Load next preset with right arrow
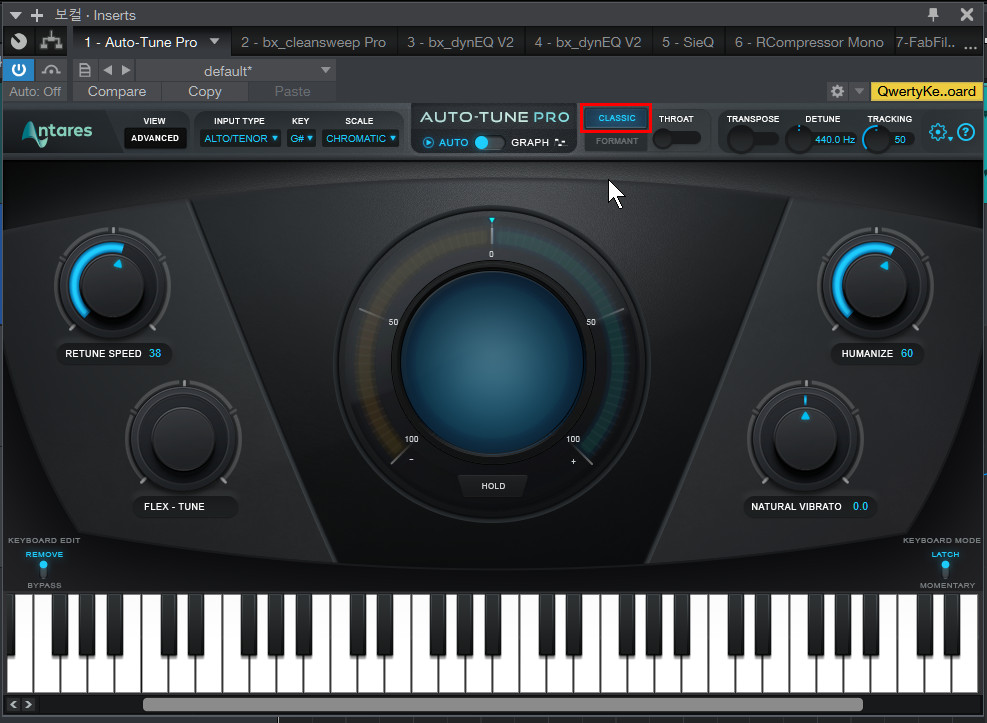Image resolution: width=987 pixels, height=723 pixels. pyautogui.click(x=127, y=70)
